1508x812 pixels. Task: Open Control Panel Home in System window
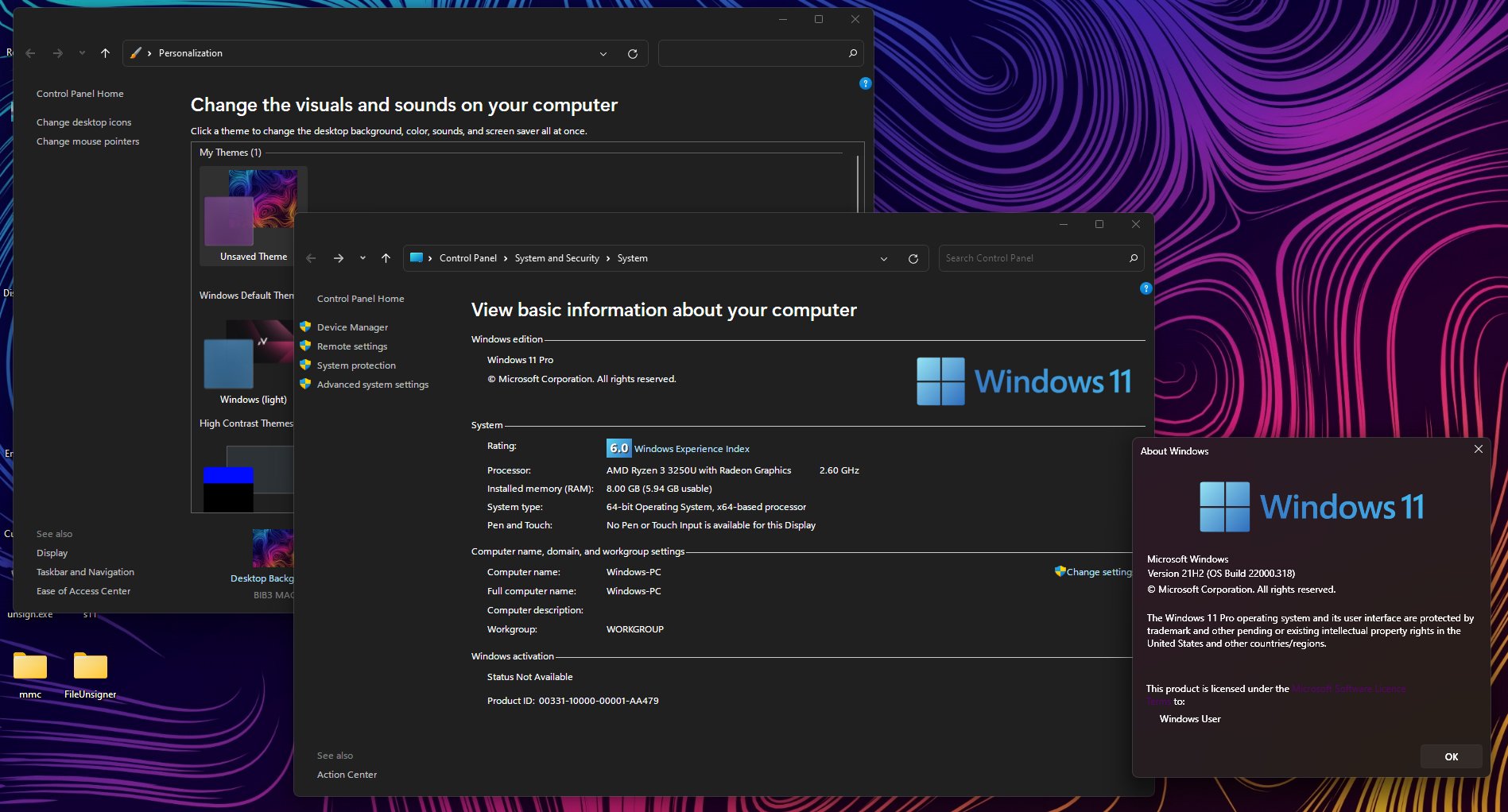point(360,299)
